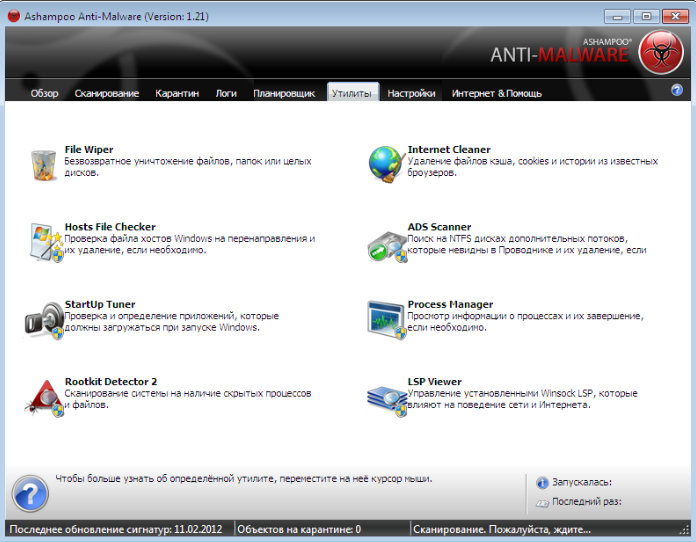Click Hosts File Checker description text
The image size is (696, 542).
pos(190,244)
